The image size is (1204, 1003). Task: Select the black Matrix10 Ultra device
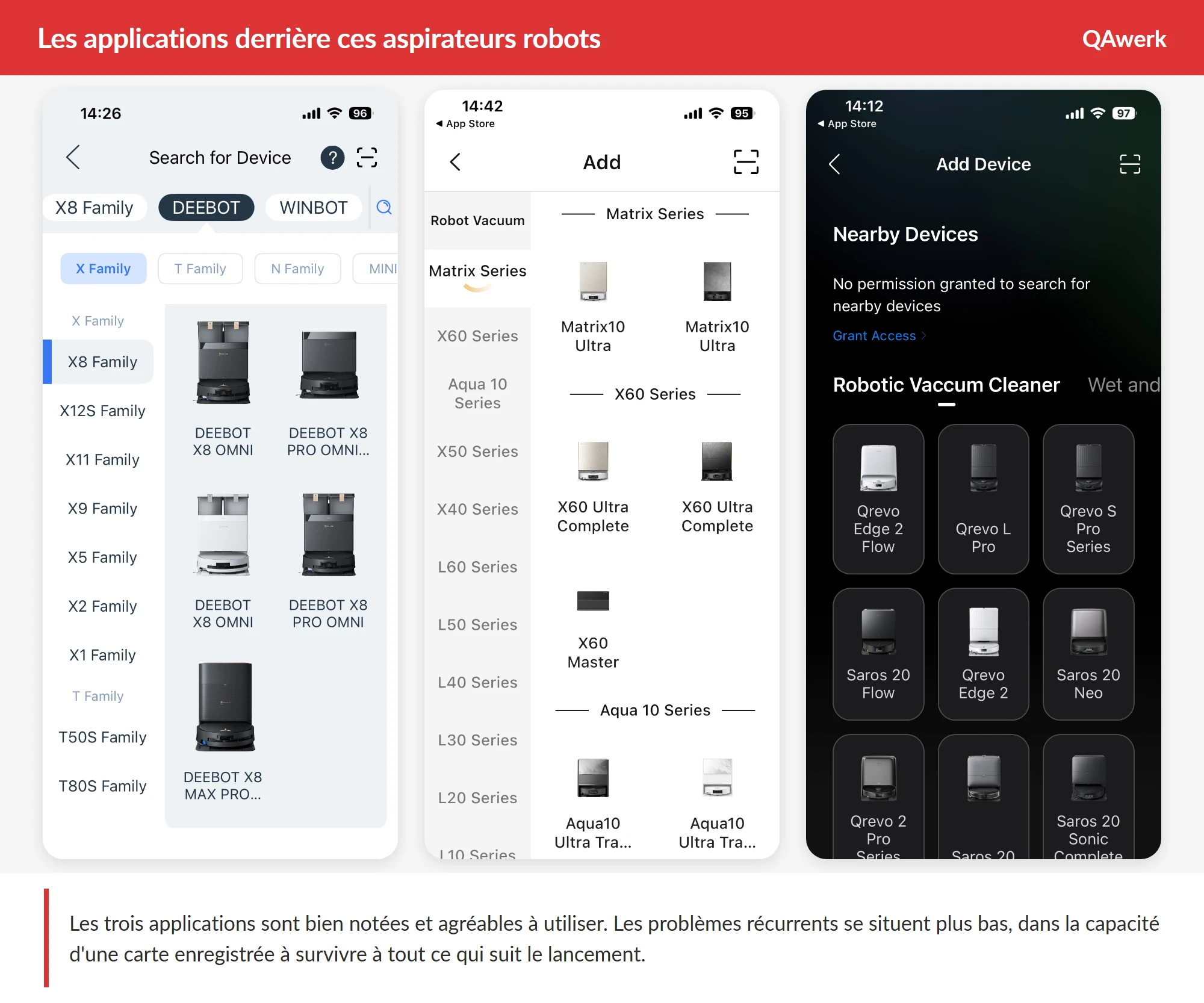click(x=717, y=306)
